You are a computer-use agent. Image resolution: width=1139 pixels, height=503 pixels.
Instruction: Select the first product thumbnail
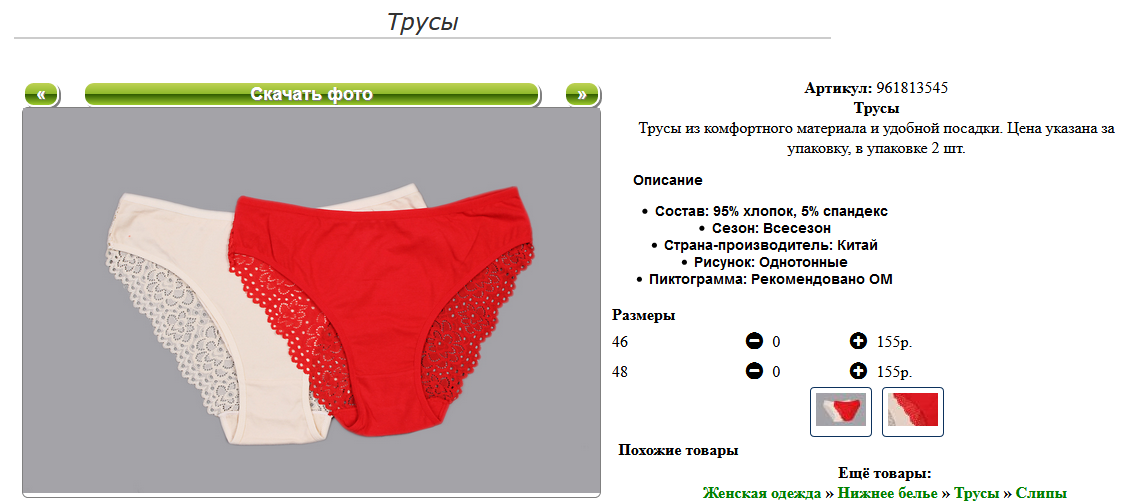click(840, 411)
